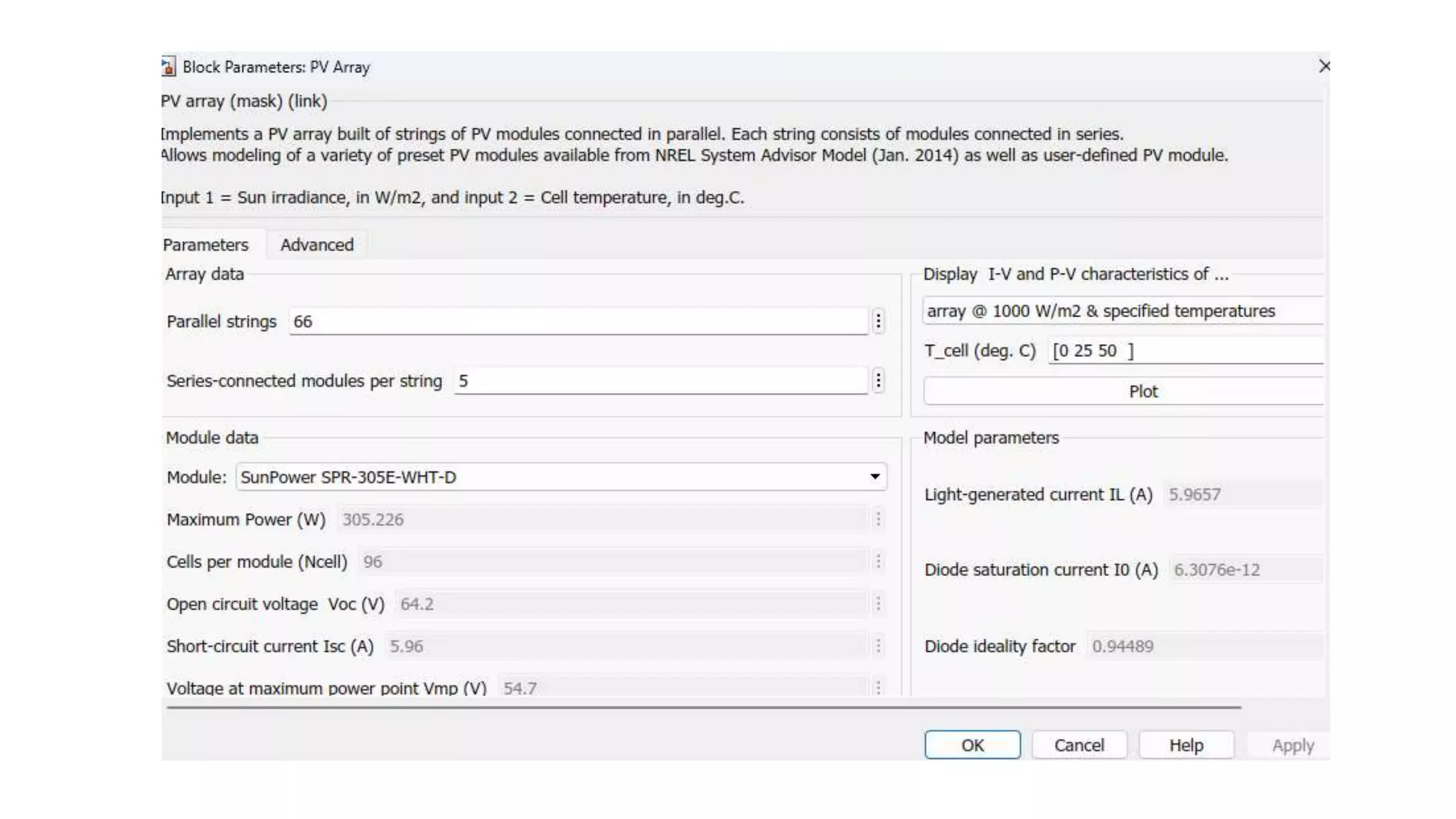This screenshot has width=1456, height=819.
Task: Click the three-dot menu beside Voltage at maximum power
Action: point(878,687)
